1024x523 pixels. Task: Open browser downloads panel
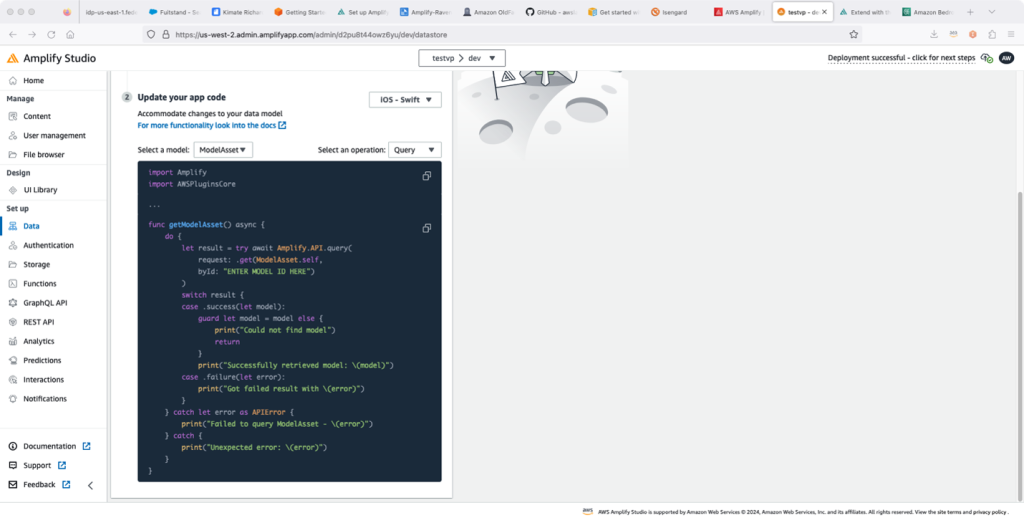pos(934,35)
